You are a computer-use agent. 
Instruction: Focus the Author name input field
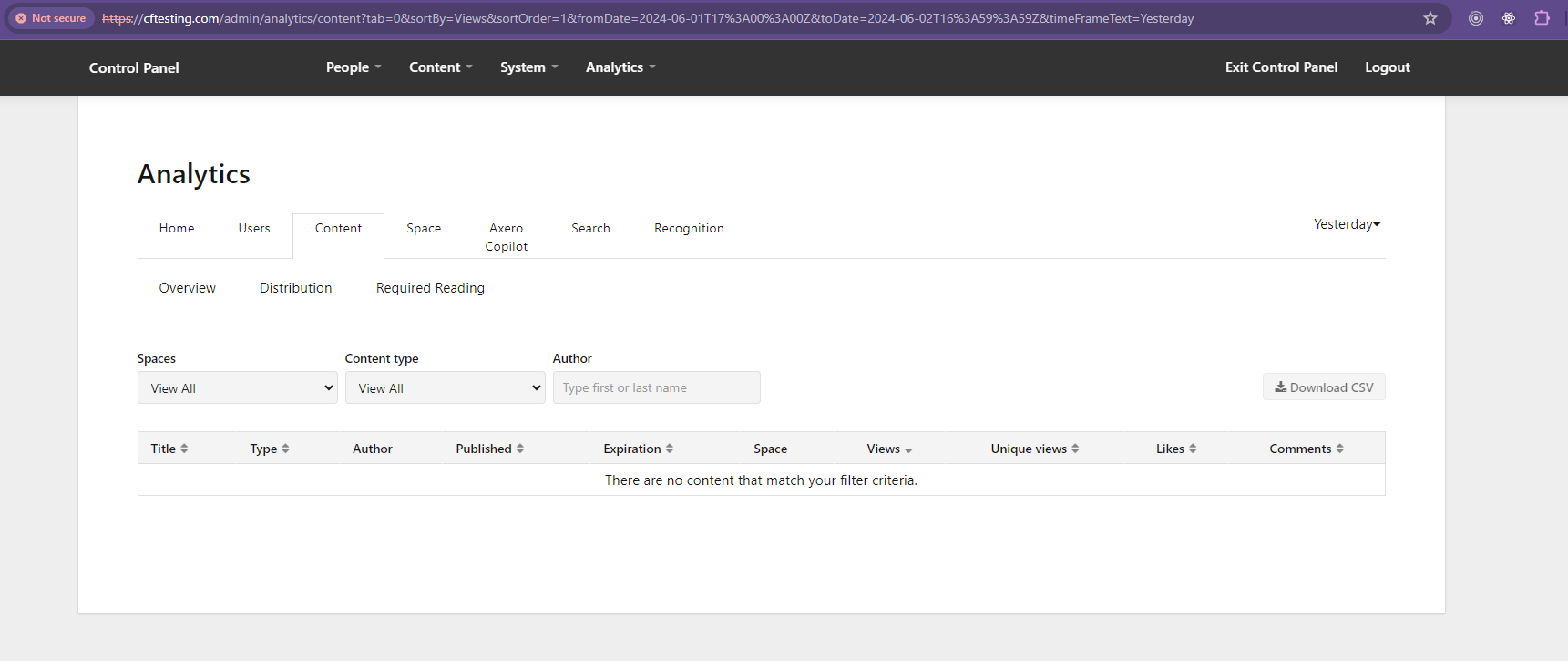(657, 387)
